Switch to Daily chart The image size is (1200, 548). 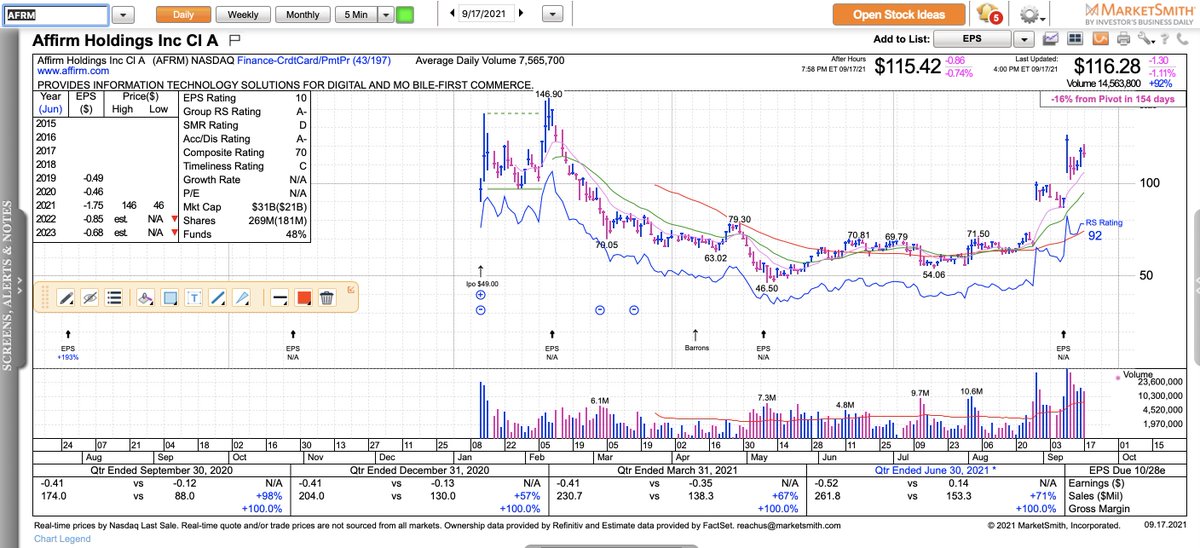pos(183,15)
